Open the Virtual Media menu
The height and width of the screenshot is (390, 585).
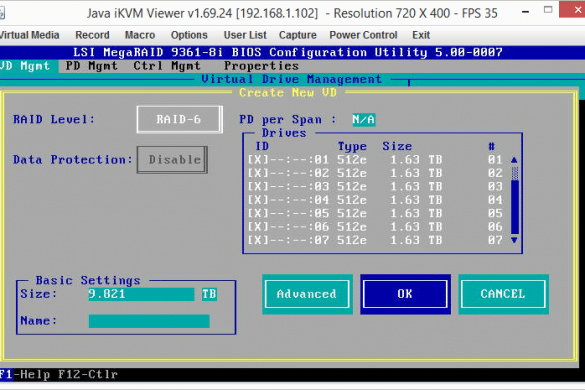pyautogui.click(x=29, y=35)
